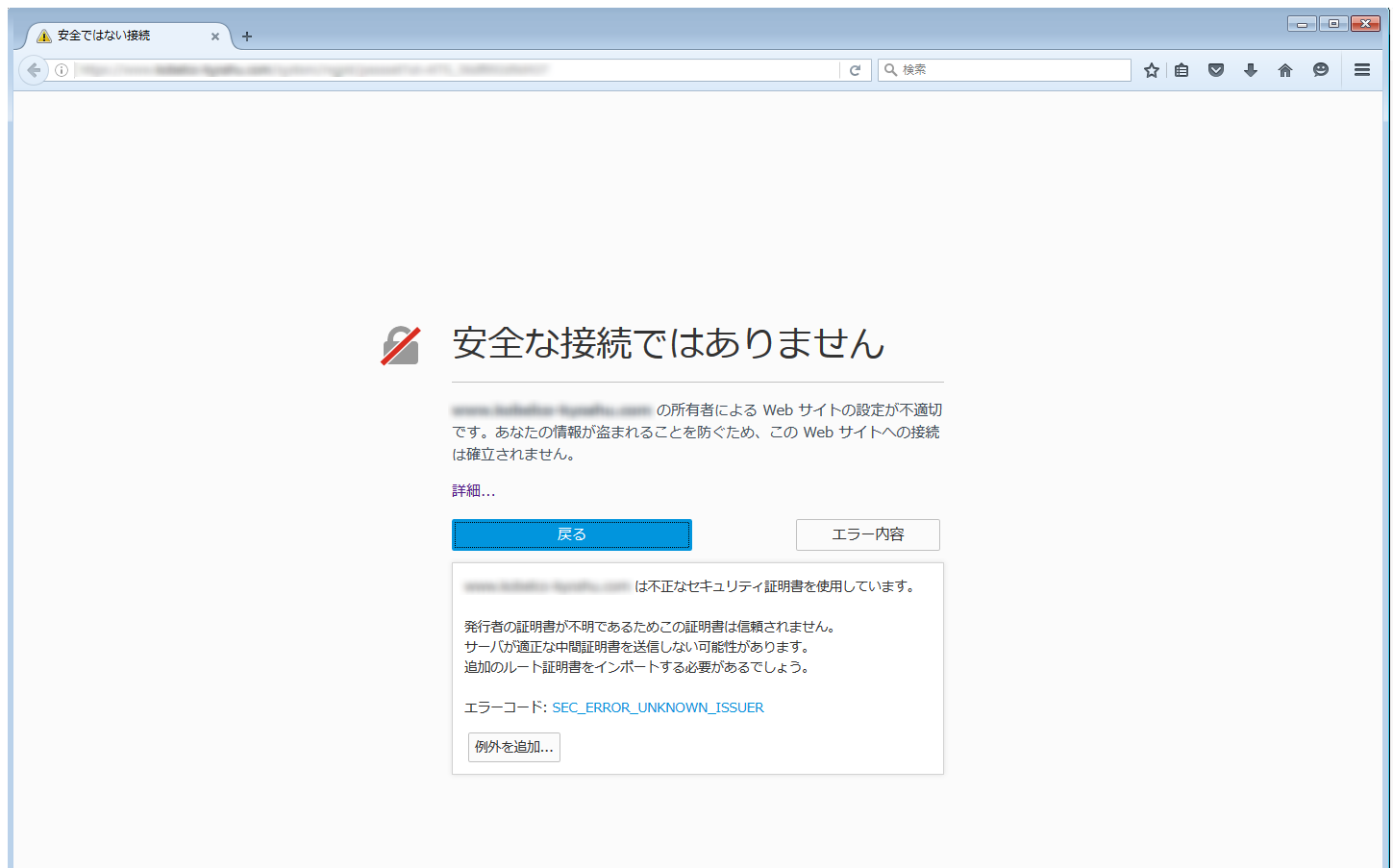
Task: Open the Hello chat smiley icon
Action: click(1321, 70)
